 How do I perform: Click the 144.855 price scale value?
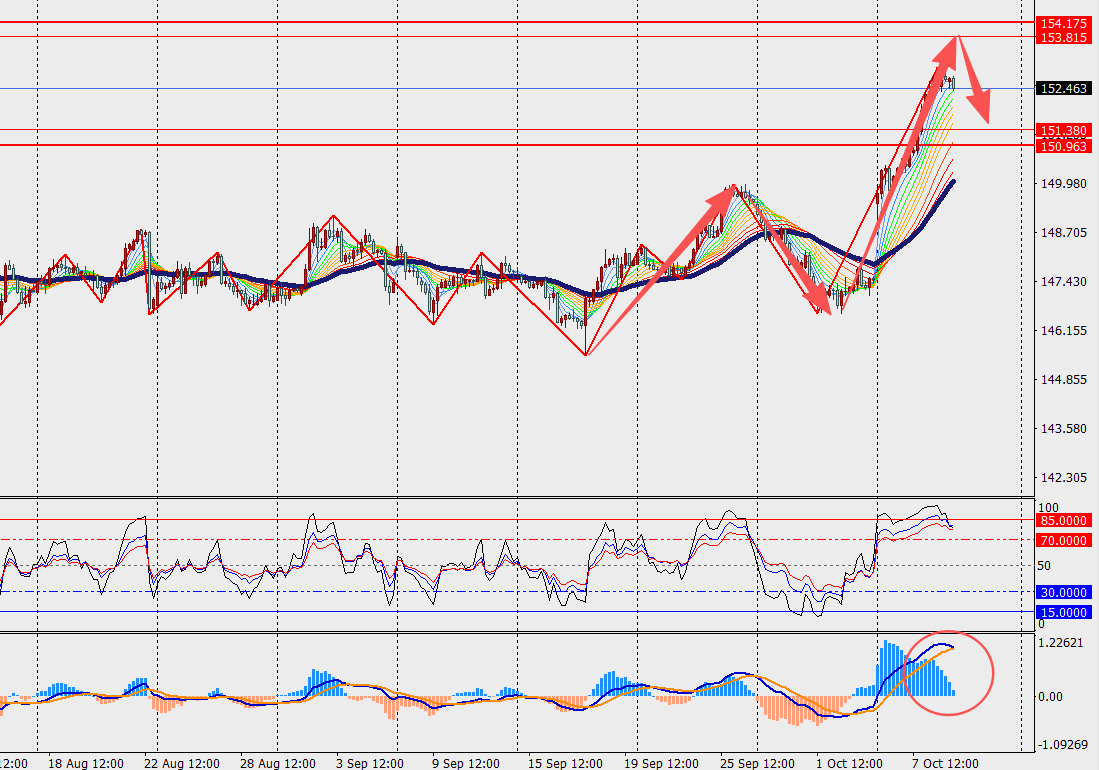(x=1064, y=380)
